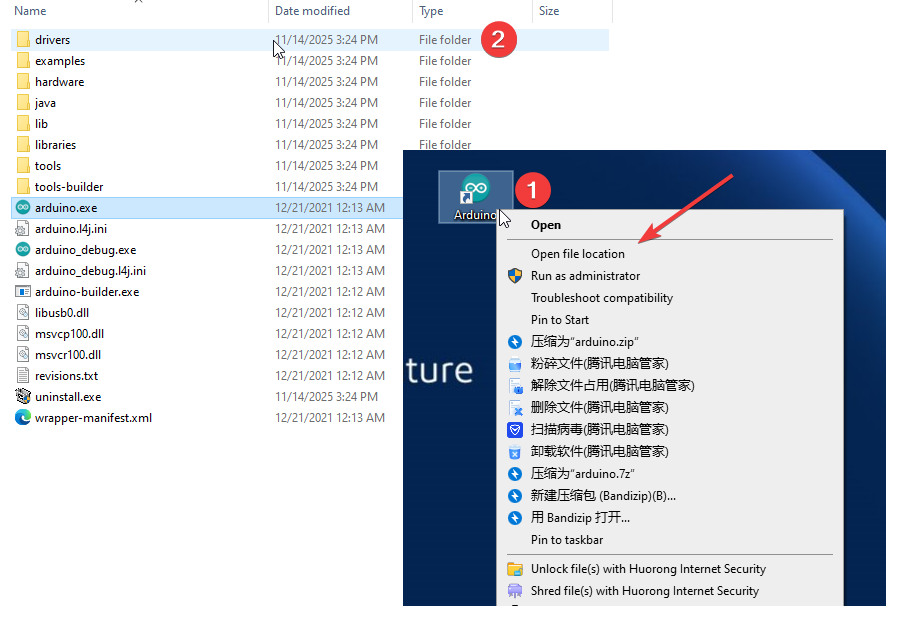Click the date modified of uninstall.exe

(x=327, y=396)
